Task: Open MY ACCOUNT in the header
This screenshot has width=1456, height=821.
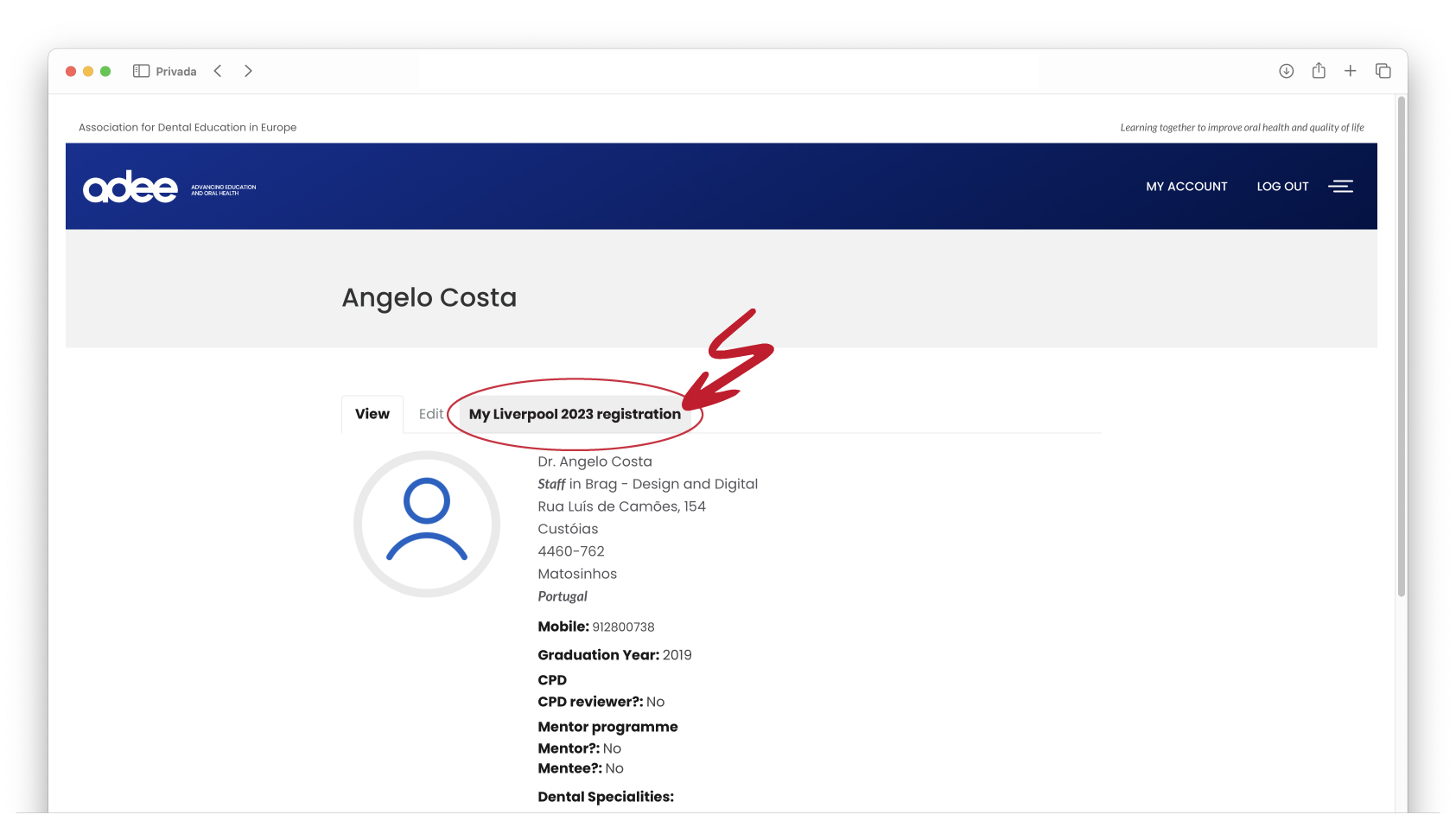Action: (x=1186, y=187)
